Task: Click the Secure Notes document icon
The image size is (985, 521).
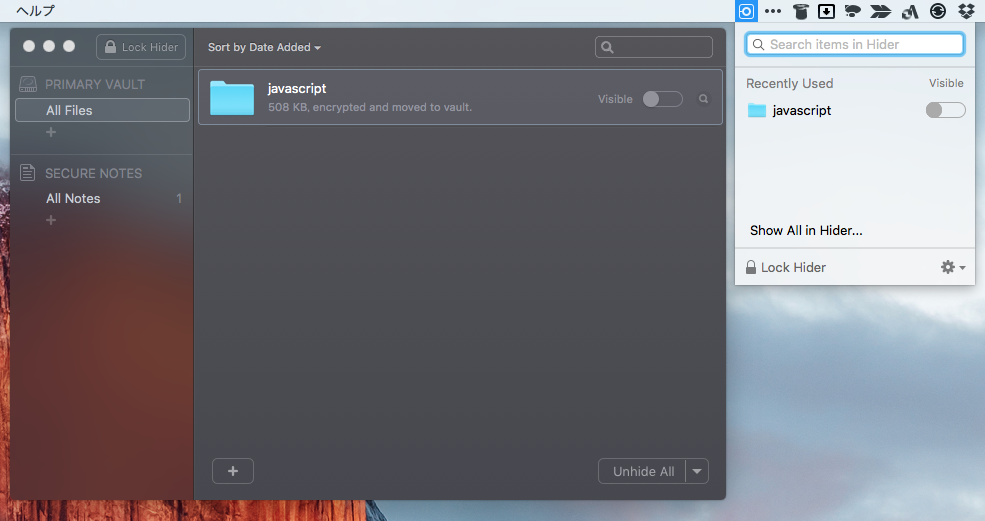Action: click(x=27, y=172)
